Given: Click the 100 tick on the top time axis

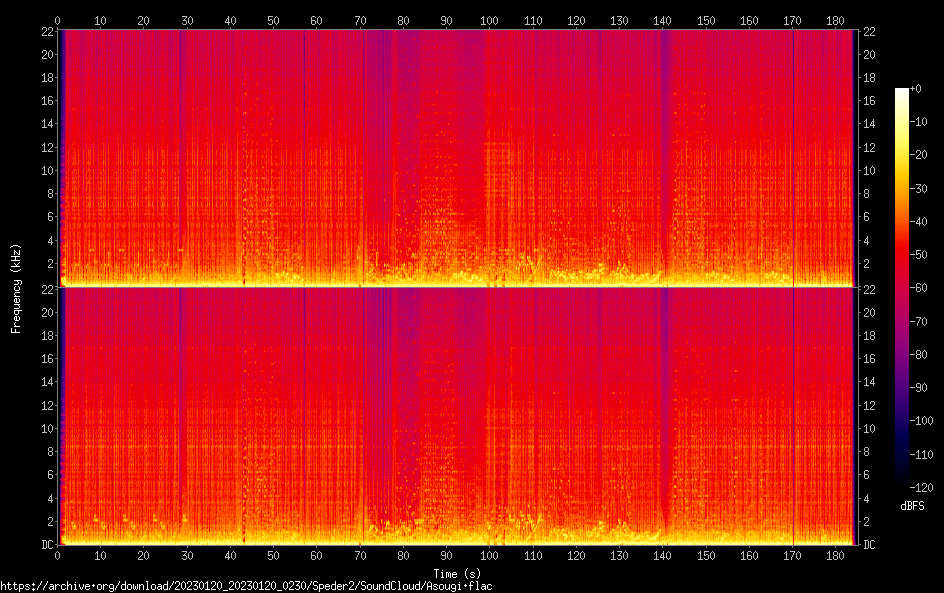Looking at the screenshot, I should pos(489,20).
